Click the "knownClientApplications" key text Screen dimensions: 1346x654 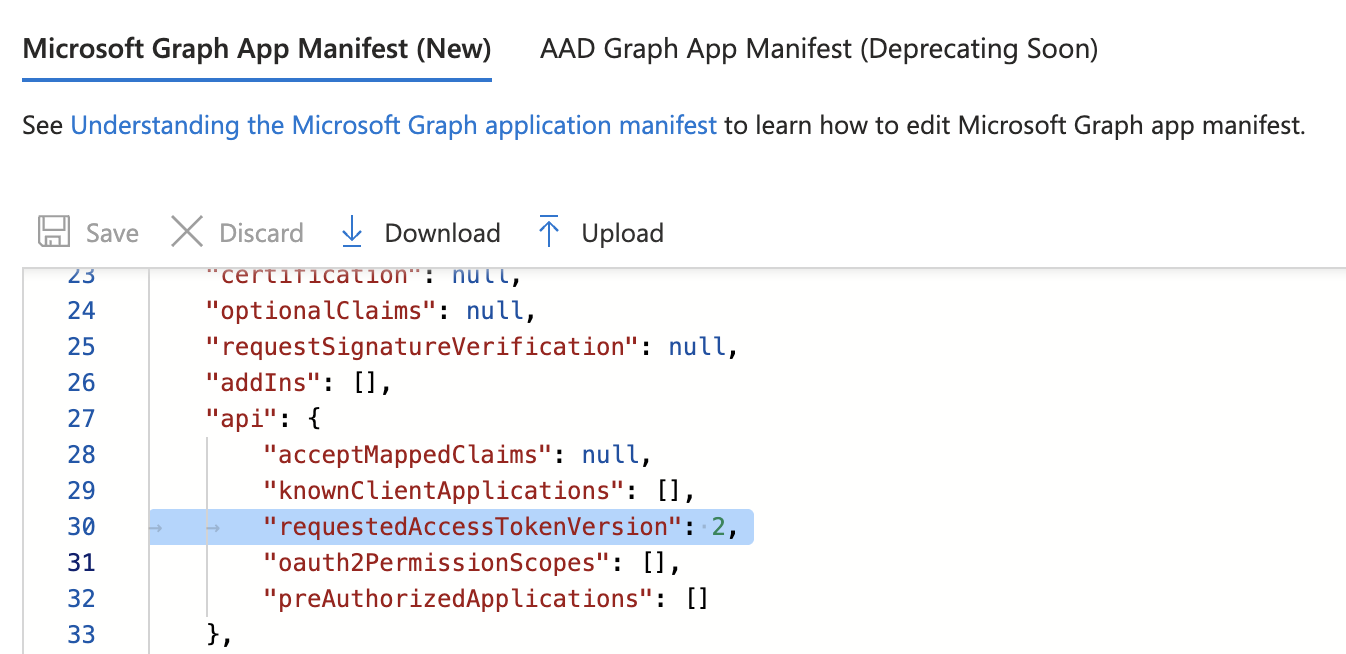444,490
